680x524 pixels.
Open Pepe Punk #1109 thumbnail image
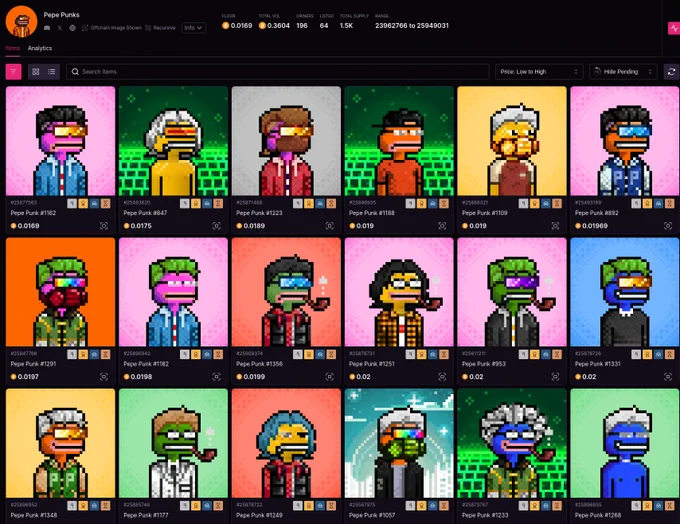tap(512, 141)
